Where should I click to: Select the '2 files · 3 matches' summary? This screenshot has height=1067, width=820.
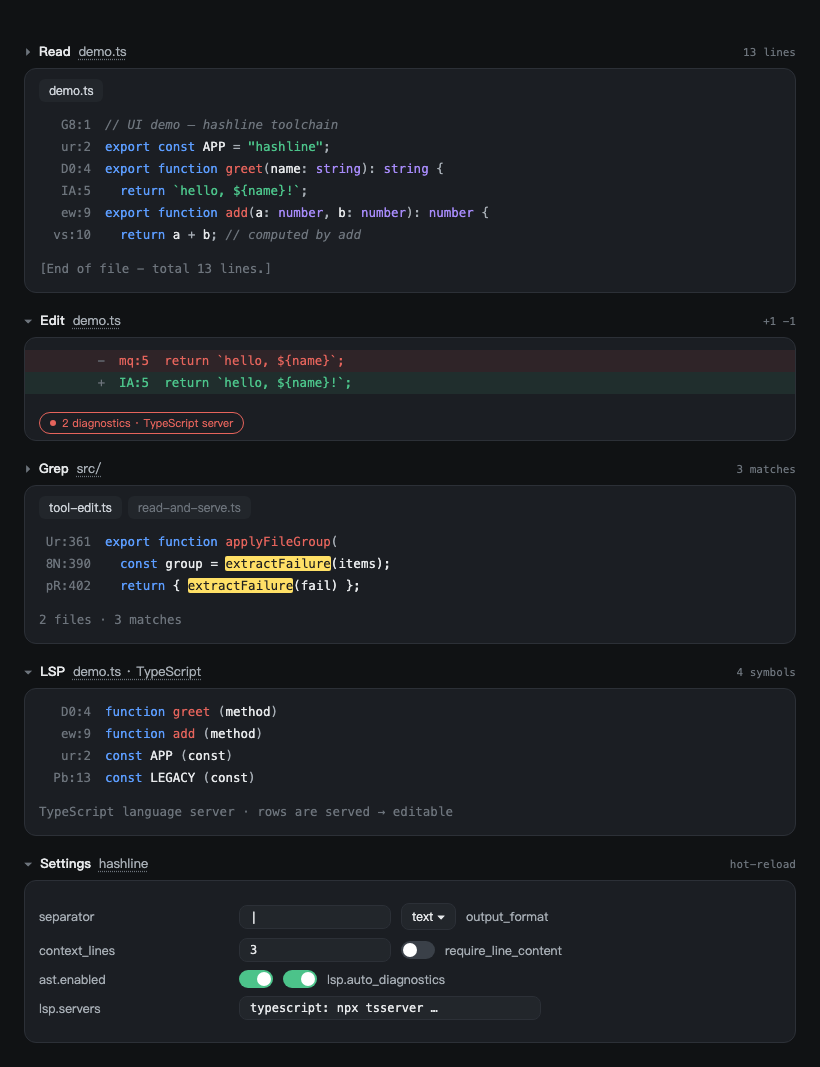pos(110,619)
